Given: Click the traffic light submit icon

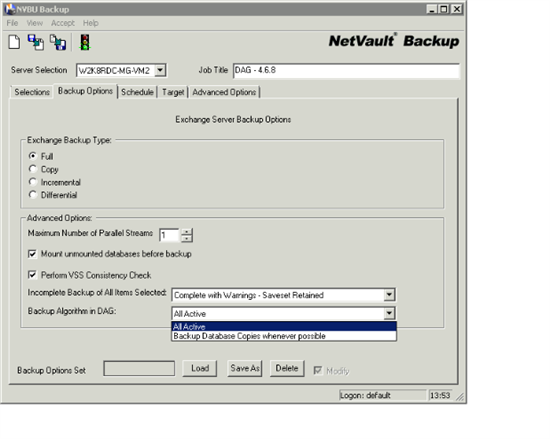Looking at the screenshot, I should (x=85, y=42).
